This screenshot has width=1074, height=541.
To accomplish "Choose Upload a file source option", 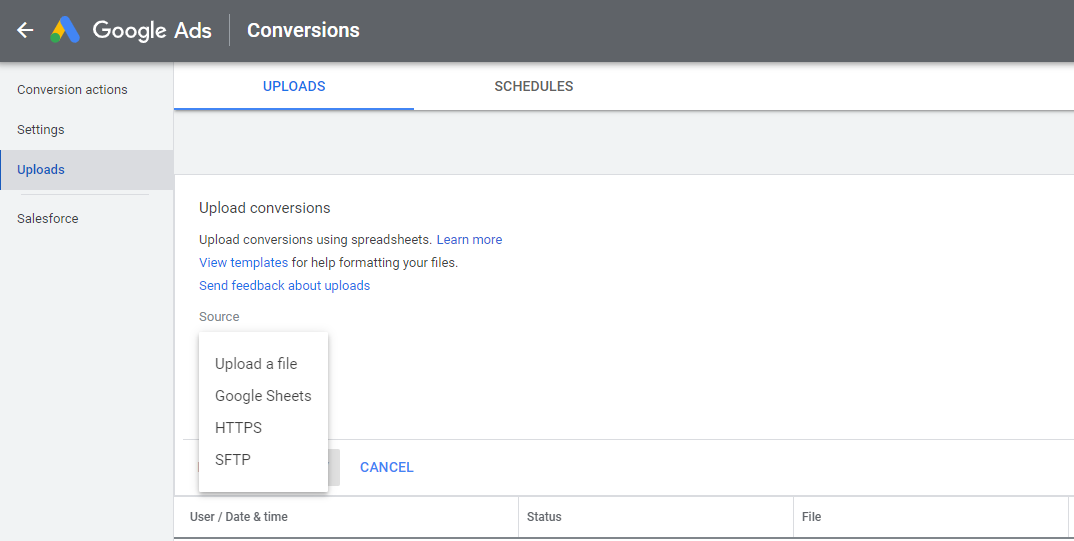I will click(x=263, y=364).
